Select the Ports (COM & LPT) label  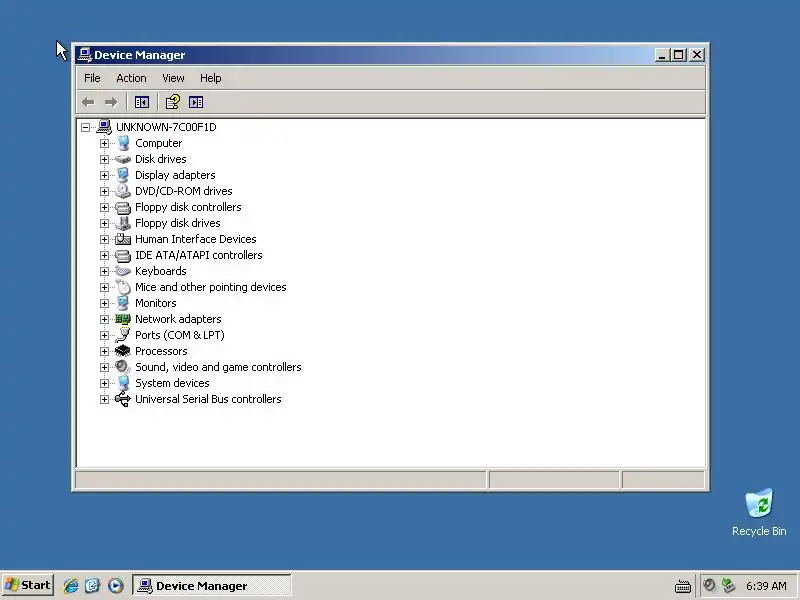tap(180, 335)
